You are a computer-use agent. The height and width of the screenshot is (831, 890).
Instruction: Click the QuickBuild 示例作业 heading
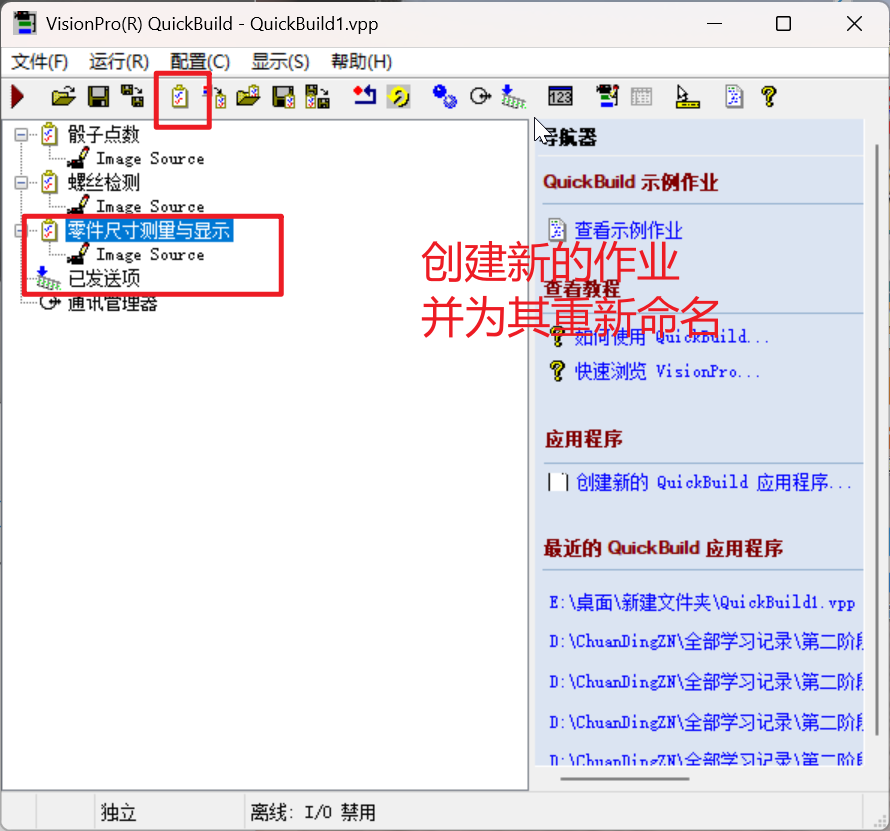click(x=630, y=182)
